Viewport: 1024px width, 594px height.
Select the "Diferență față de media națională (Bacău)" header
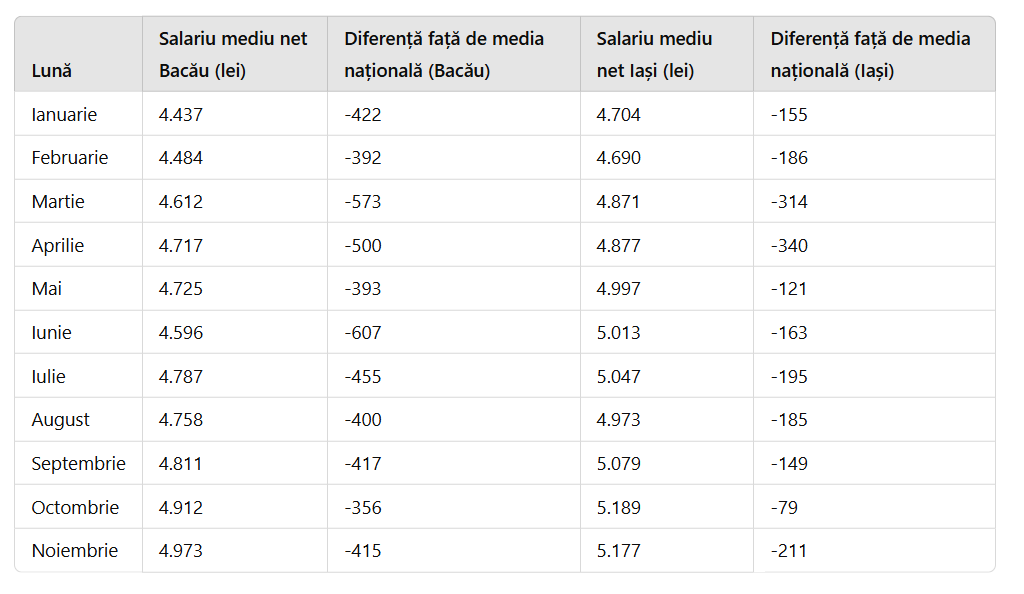tap(444, 55)
